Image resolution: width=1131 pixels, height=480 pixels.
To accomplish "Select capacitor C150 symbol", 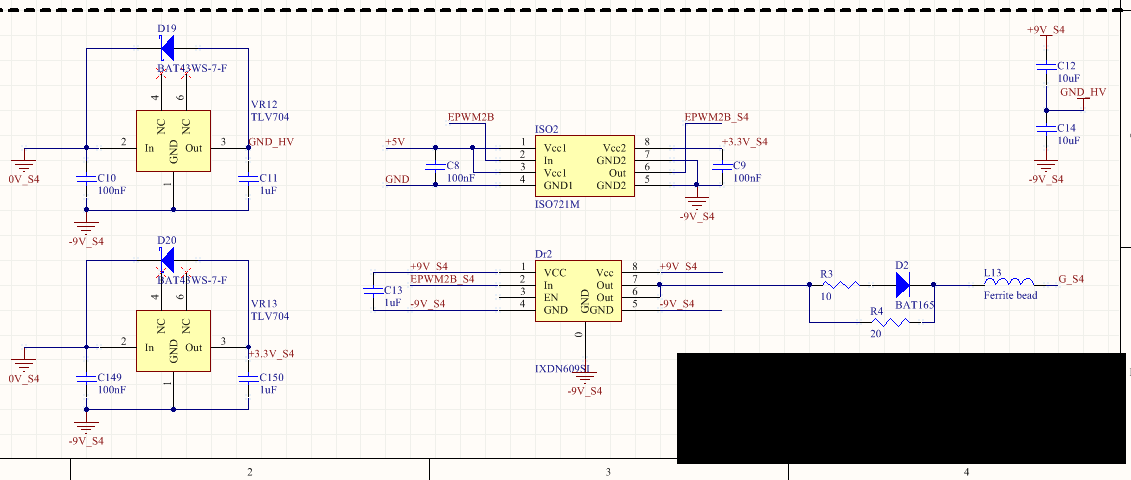I will point(248,377).
